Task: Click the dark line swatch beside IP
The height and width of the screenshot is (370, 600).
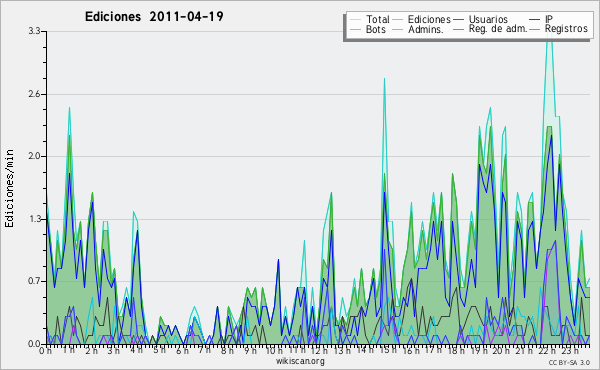Action: pyautogui.click(x=535, y=20)
